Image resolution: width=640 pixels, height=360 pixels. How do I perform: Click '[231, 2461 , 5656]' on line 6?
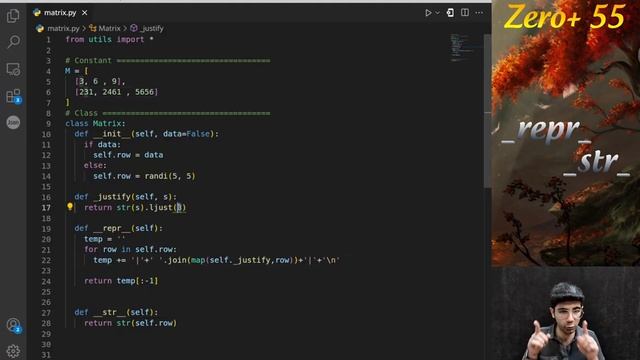(116, 92)
